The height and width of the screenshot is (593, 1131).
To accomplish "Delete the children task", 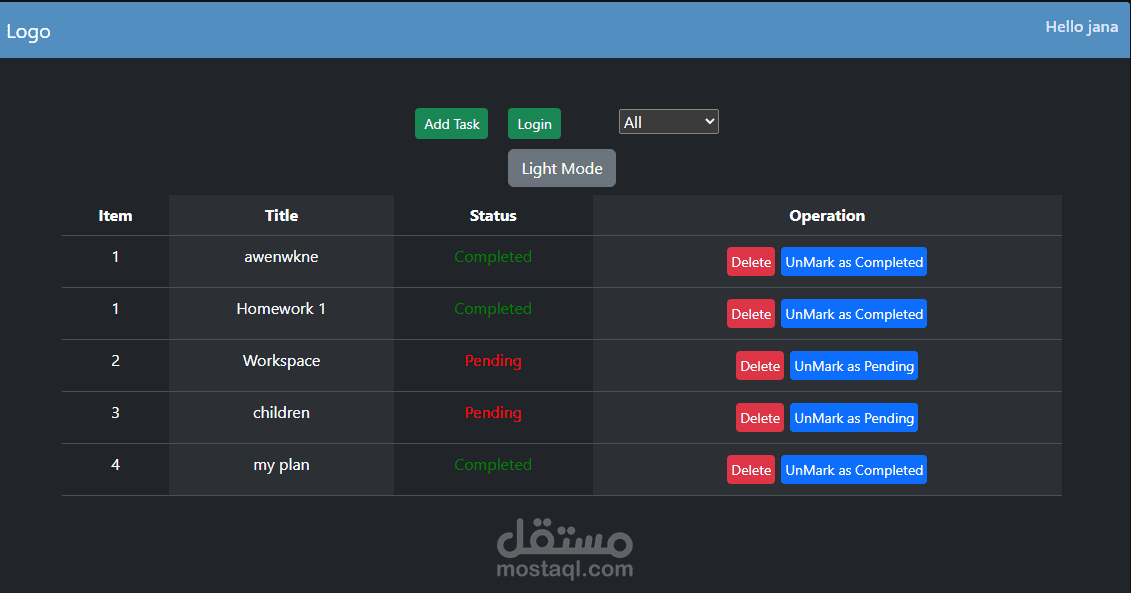I will [x=760, y=418].
